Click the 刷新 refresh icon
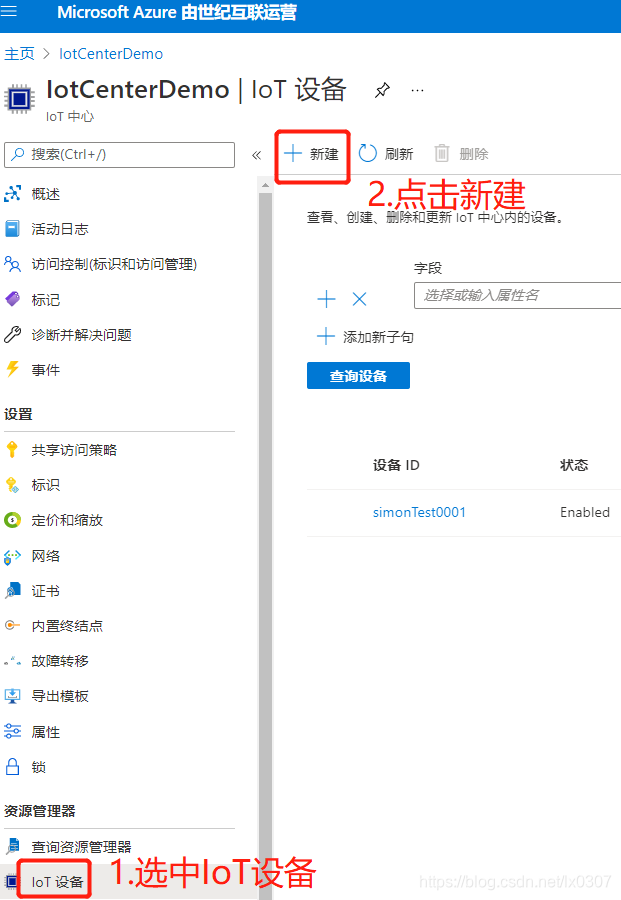Screen dimensions: 621x900 367,153
